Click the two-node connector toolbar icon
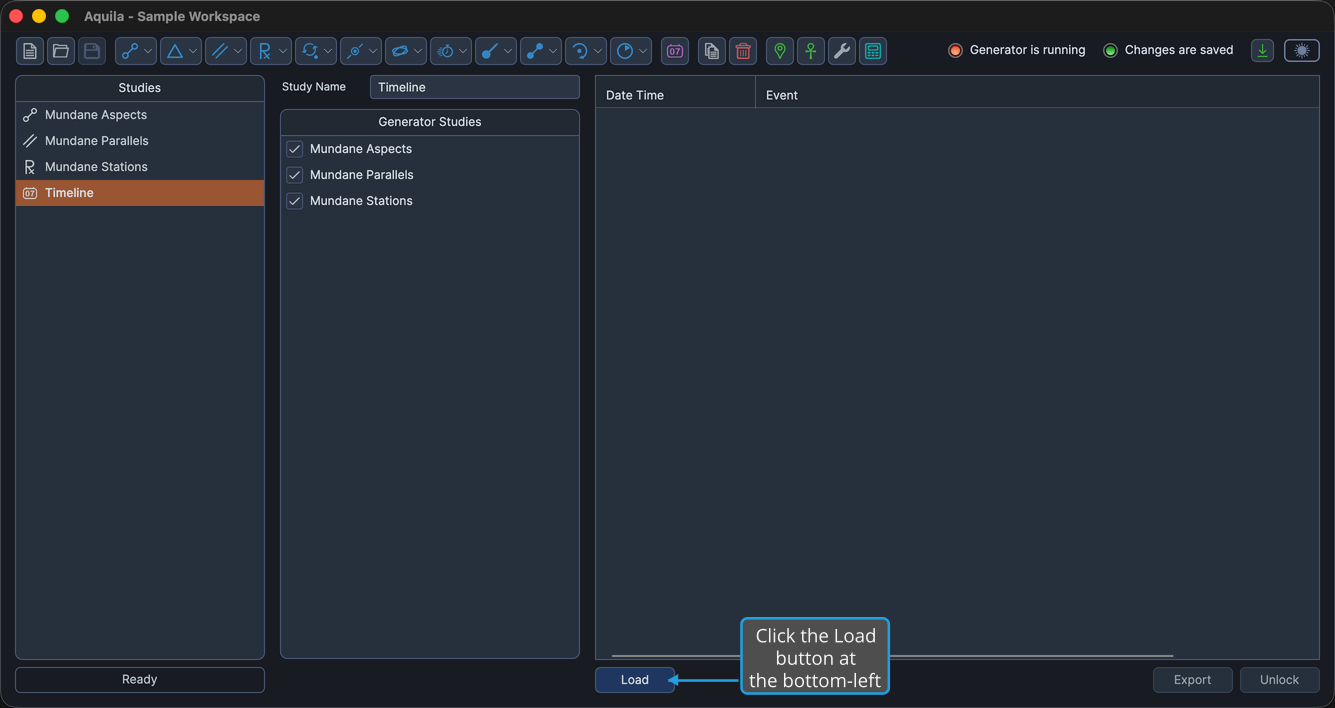The width and height of the screenshot is (1335, 708). (x=534, y=51)
